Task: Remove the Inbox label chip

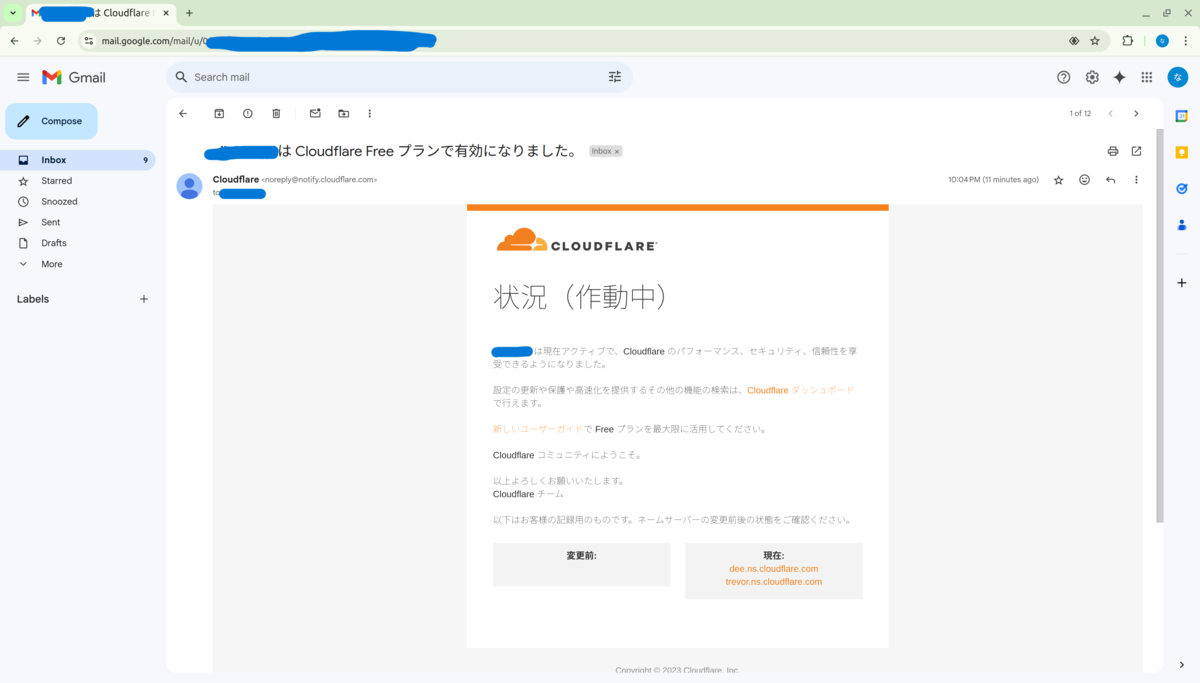Action: 617,152
